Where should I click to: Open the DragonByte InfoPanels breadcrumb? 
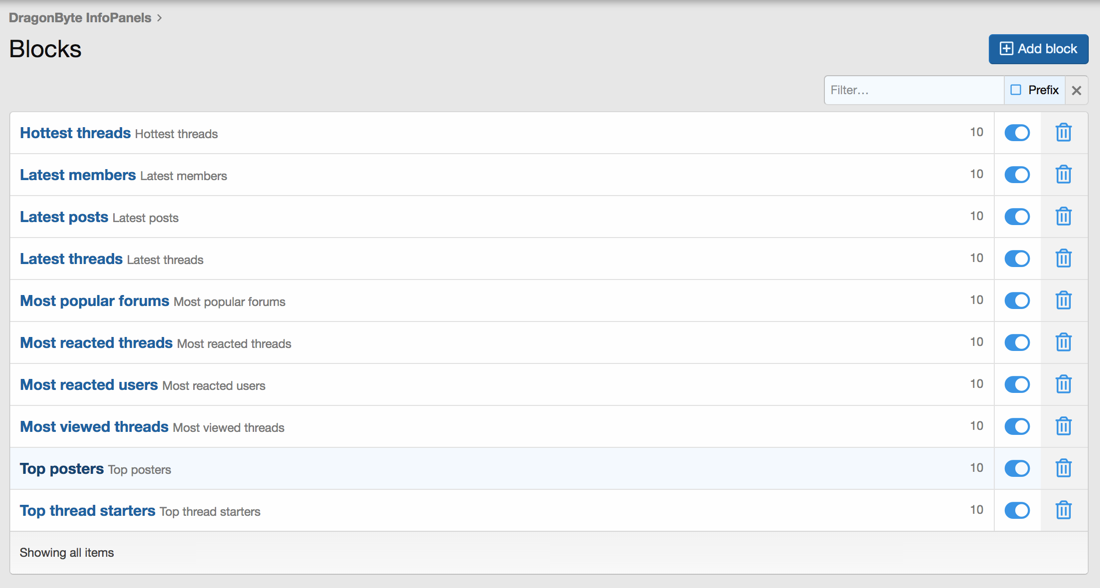(80, 18)
